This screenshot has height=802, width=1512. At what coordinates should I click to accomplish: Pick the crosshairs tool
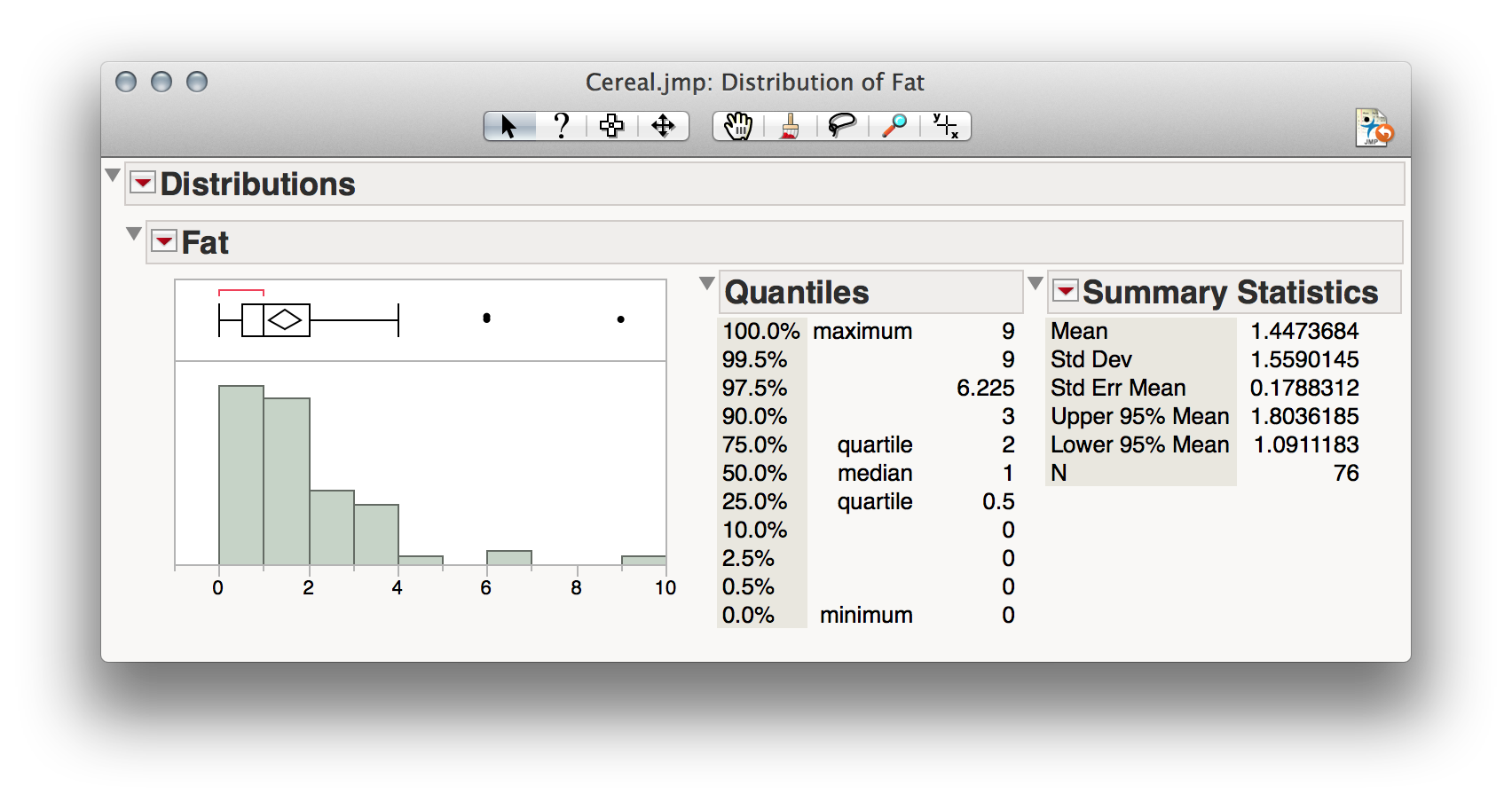tap(945, 126)
